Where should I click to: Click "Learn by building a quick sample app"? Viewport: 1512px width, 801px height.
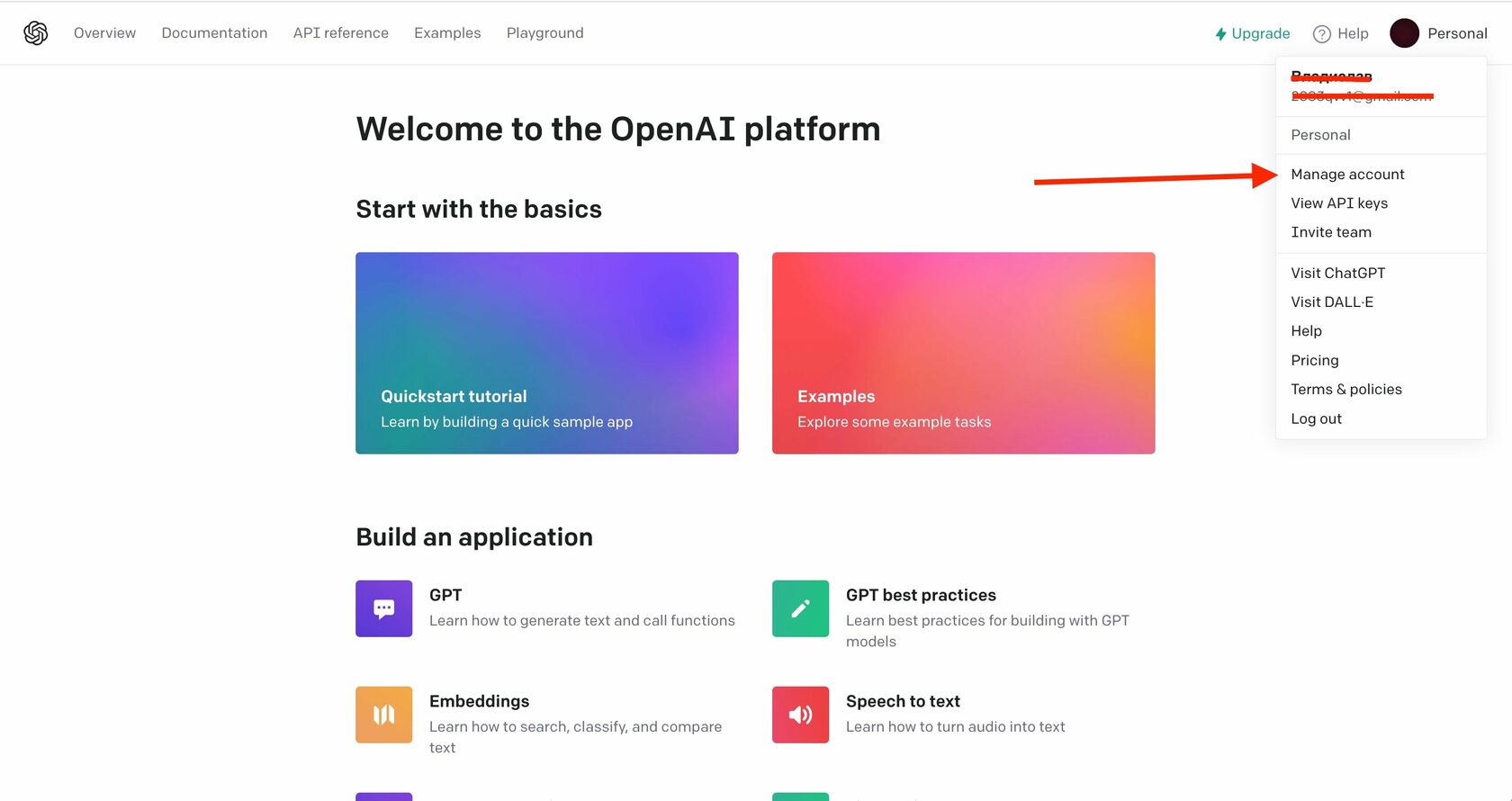coord(507,422)
